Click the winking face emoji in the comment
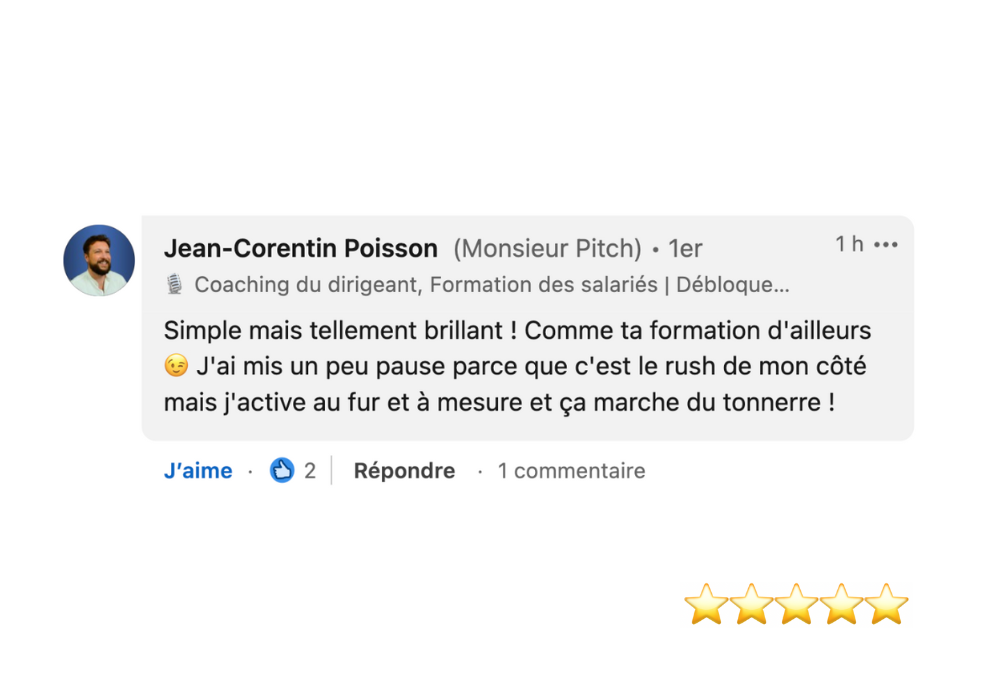 (176, 367)
